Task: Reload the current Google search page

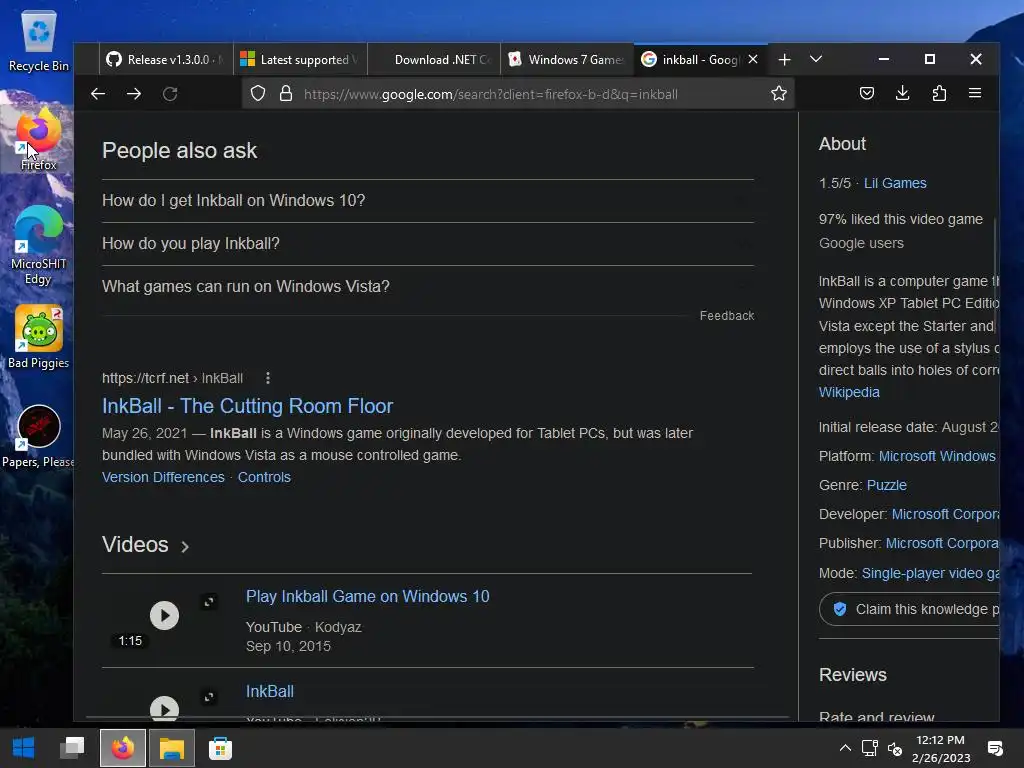Action: point(170,94)
